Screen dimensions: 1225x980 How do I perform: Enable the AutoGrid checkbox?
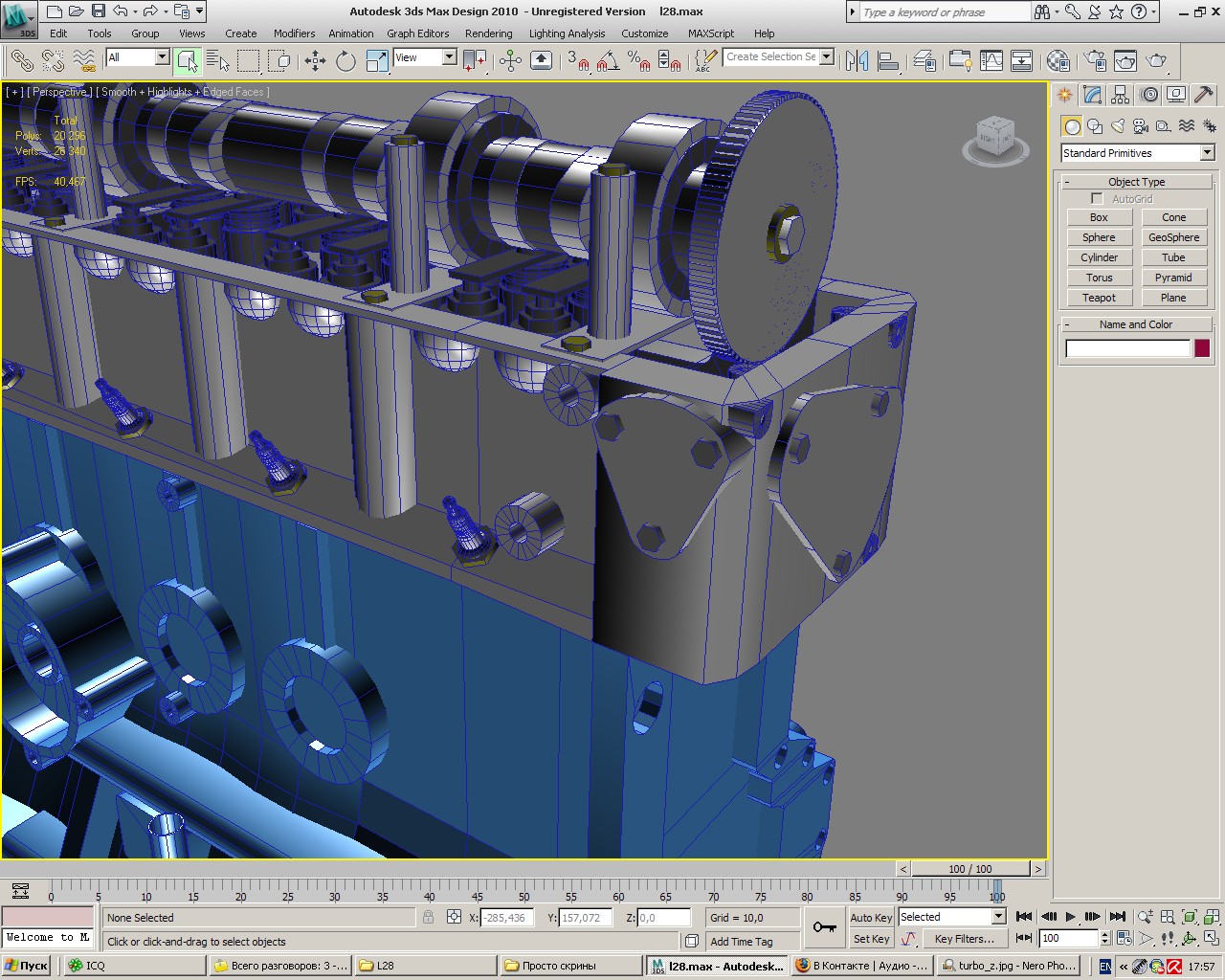pos(1097,199)
